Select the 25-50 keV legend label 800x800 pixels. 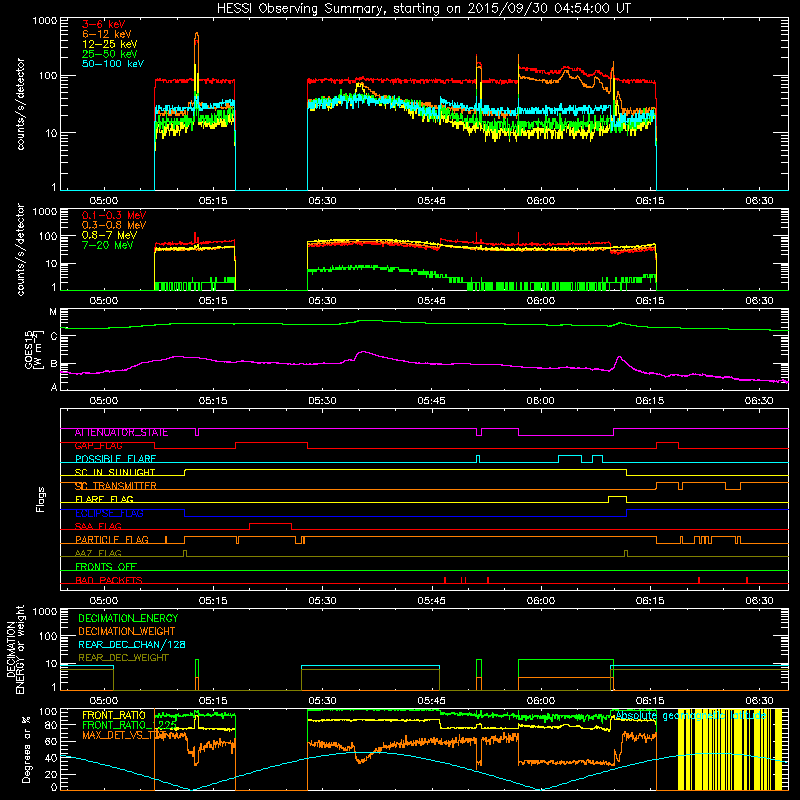(x=110, y=54)
